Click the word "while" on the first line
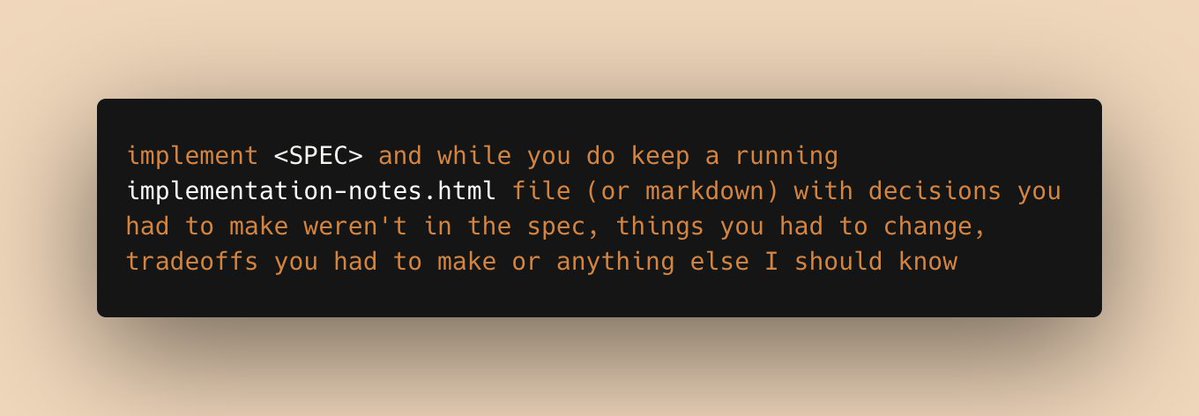 [x=474, y=156]
